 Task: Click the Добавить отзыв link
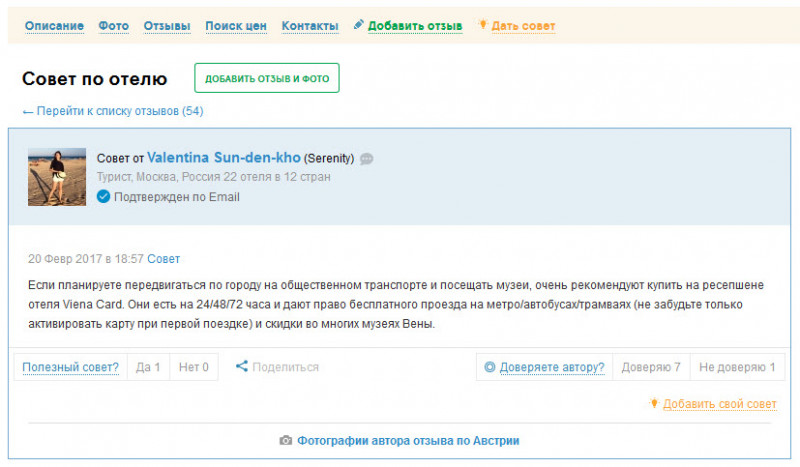(x=415, y=26)
